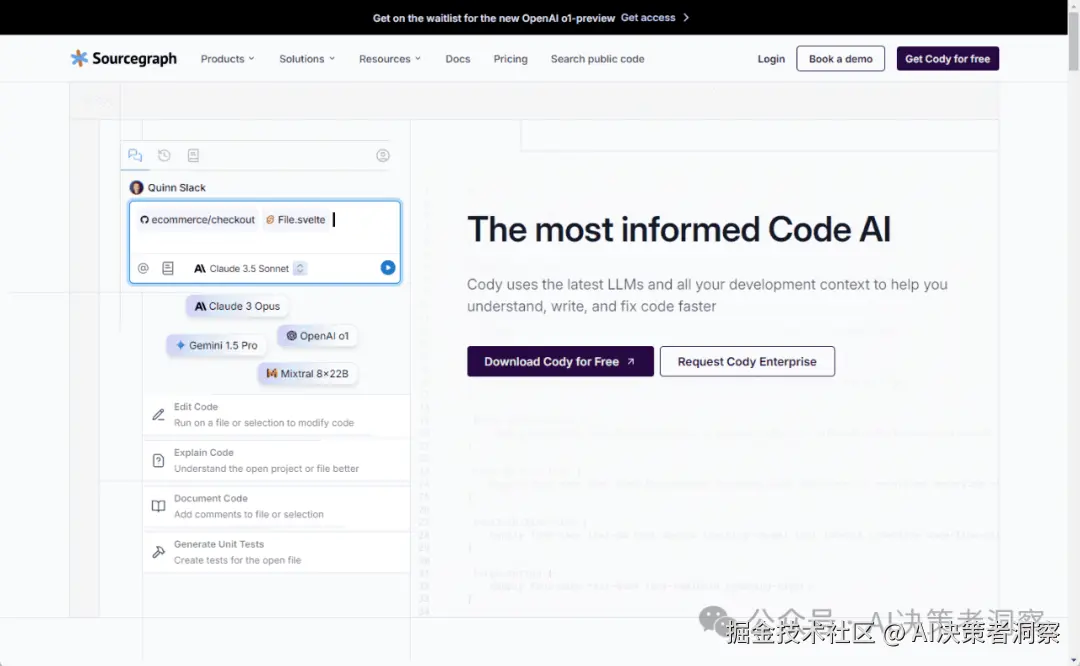Click the Mixtral logo icon
The image size is (1080, 666).
tap(271, 373)
